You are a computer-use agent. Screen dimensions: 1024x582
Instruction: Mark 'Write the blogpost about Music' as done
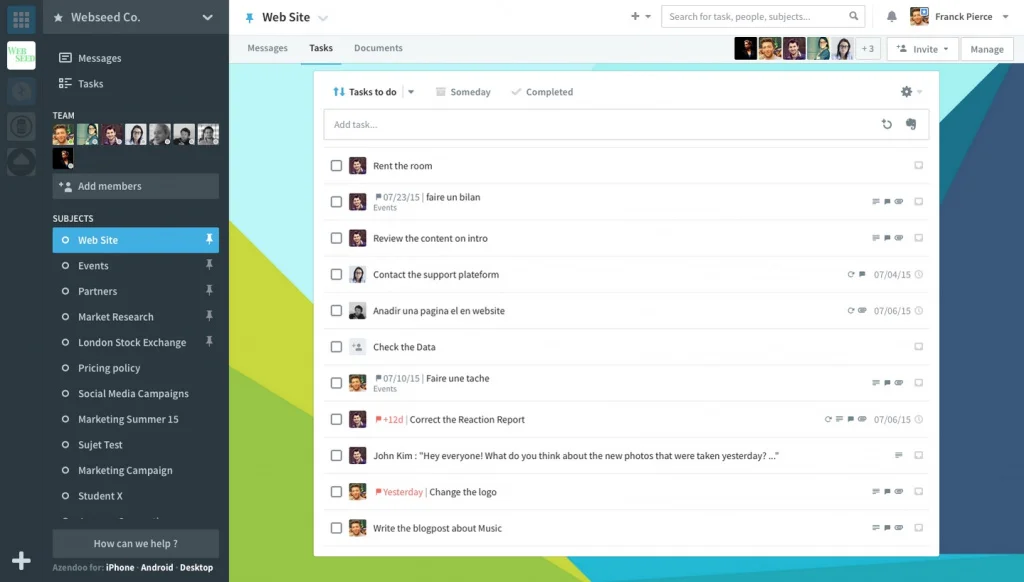pyautogui.click(x=336, y=528)
